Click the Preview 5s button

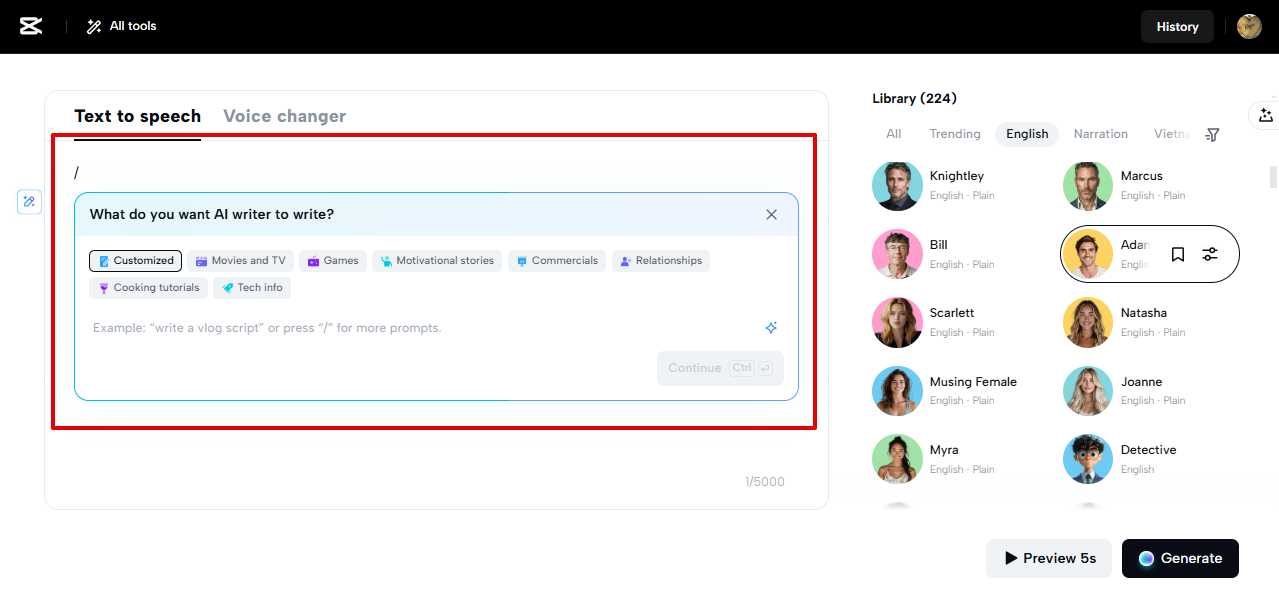1050,558
